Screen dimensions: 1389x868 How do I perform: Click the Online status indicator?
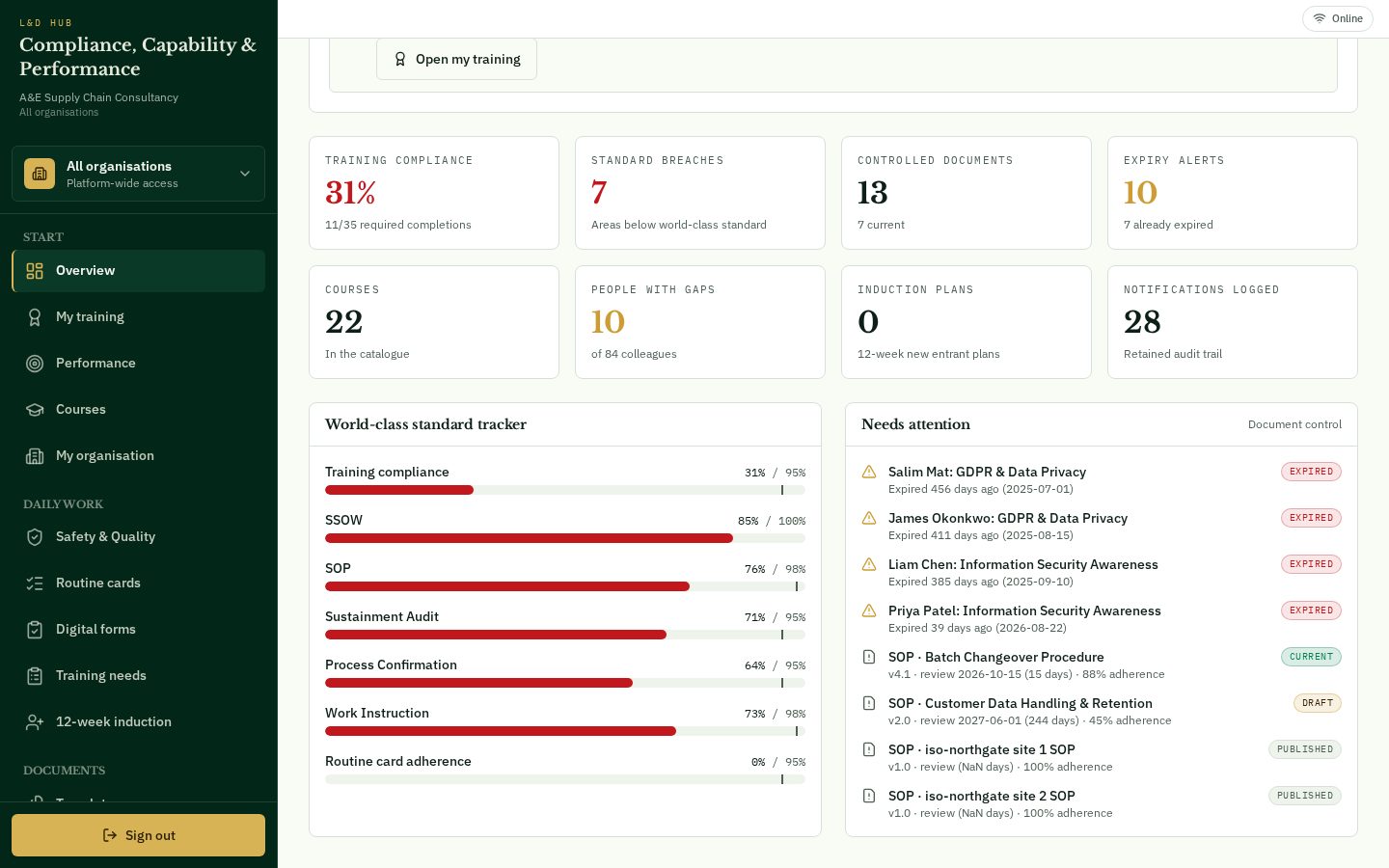pyautogui.click(x=1338, y=18)
